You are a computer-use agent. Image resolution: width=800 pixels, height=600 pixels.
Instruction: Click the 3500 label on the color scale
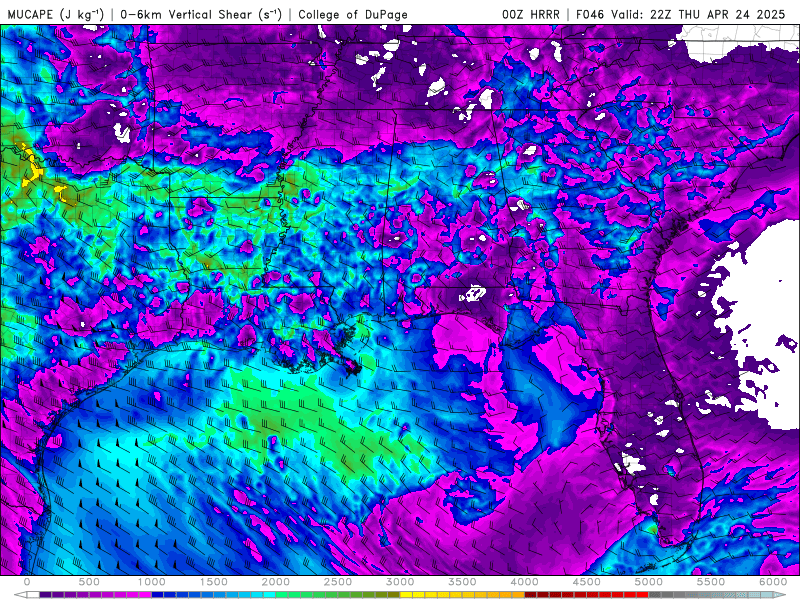coord(462,582)
